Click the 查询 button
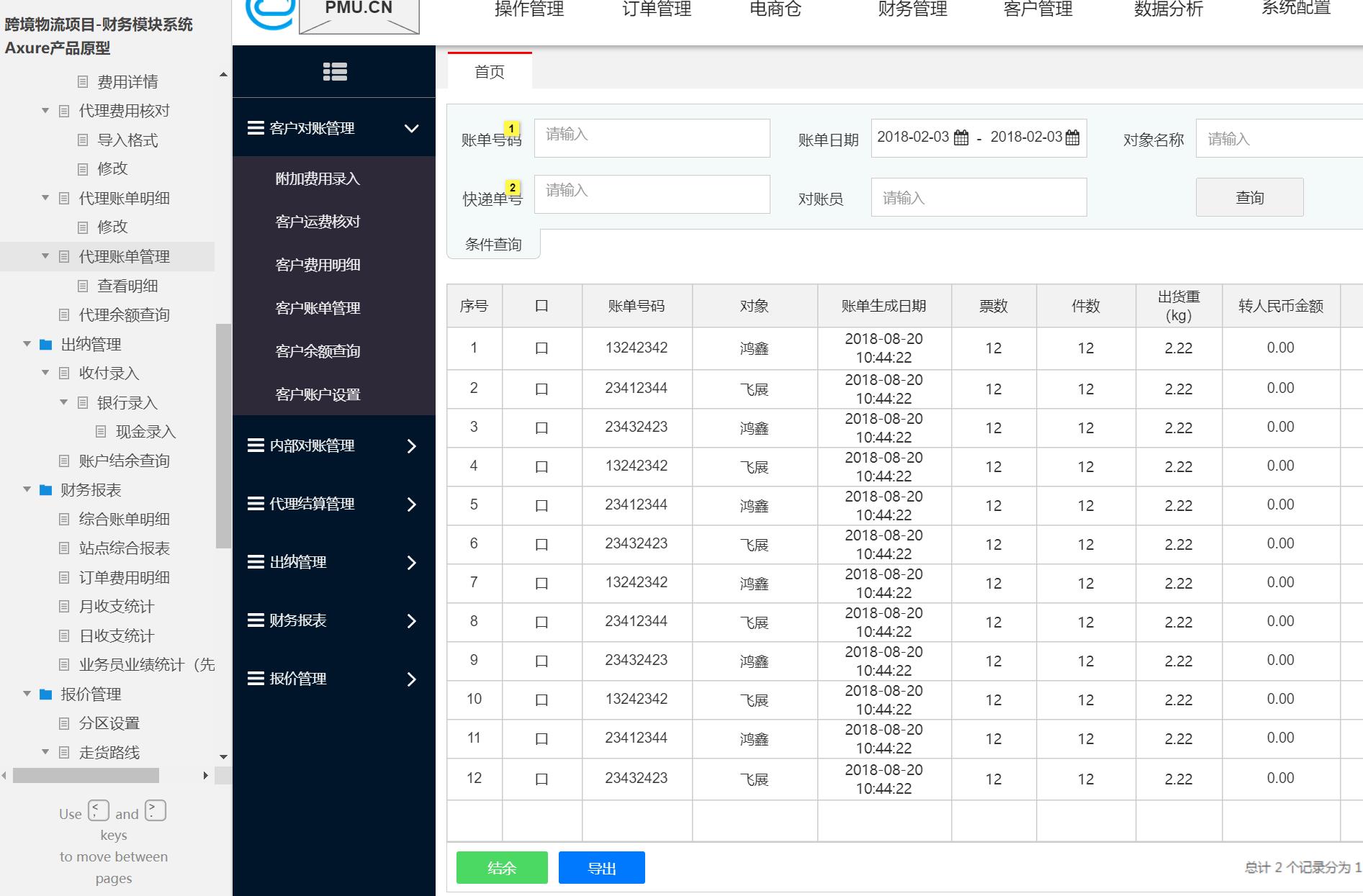1363x896 pixels. click(x=1250, y=197)
